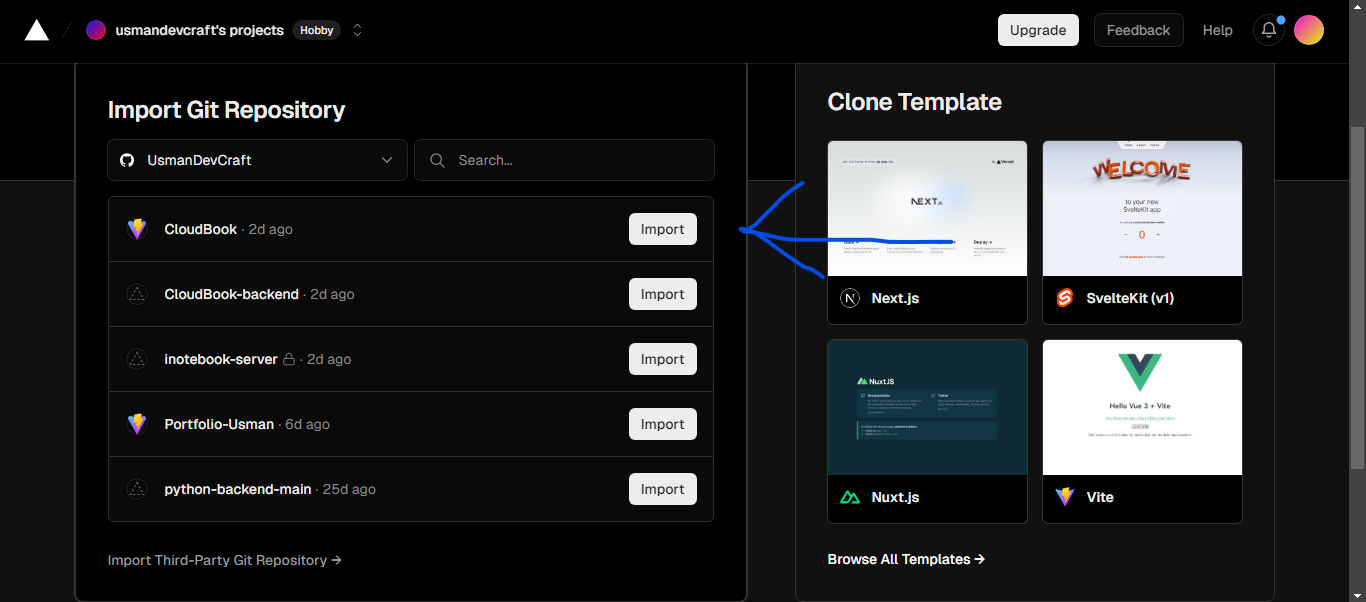Open the Help menu

click(x=1217, y=30)
